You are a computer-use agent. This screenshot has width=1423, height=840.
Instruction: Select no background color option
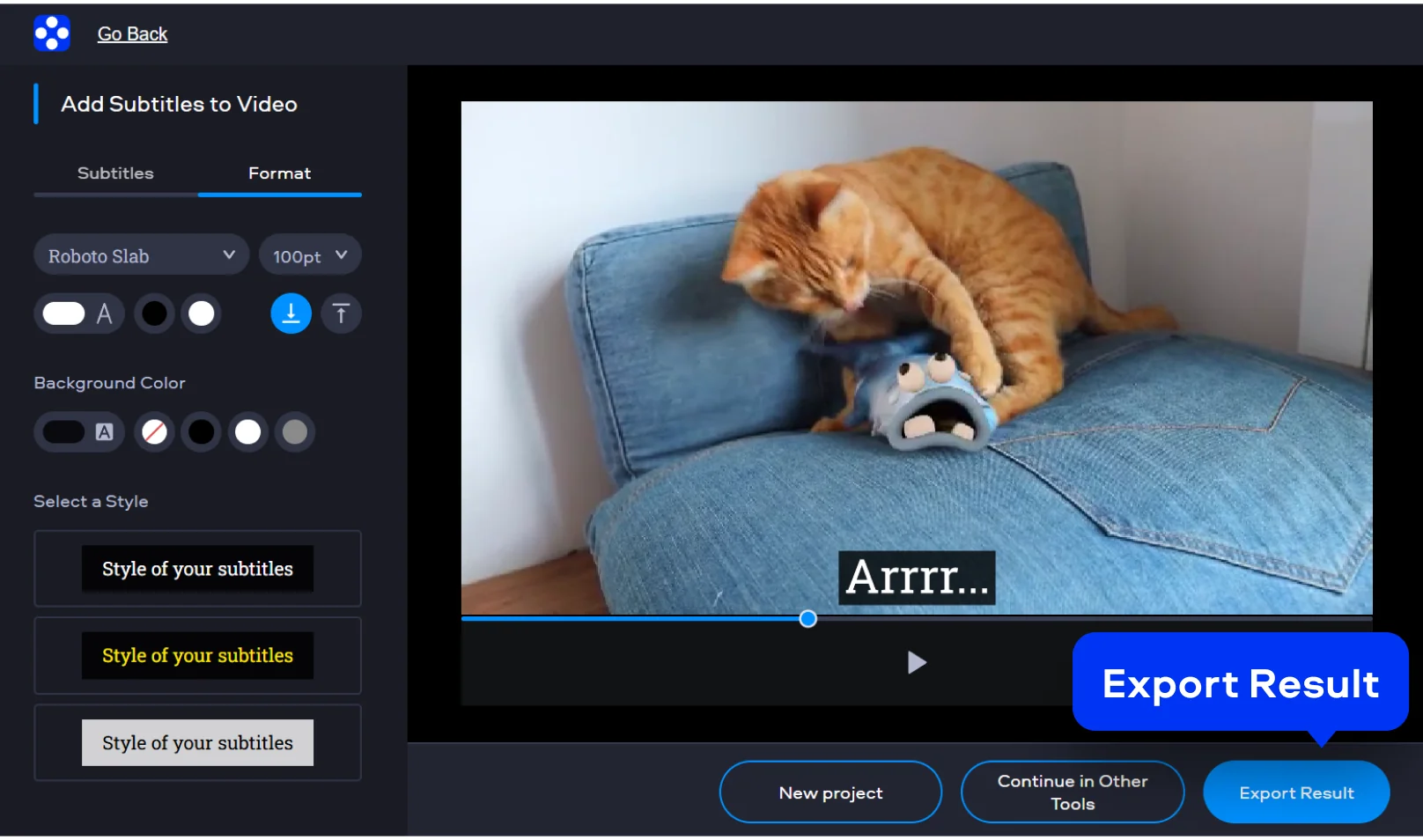pyautogui.click(x=154, y=431)
